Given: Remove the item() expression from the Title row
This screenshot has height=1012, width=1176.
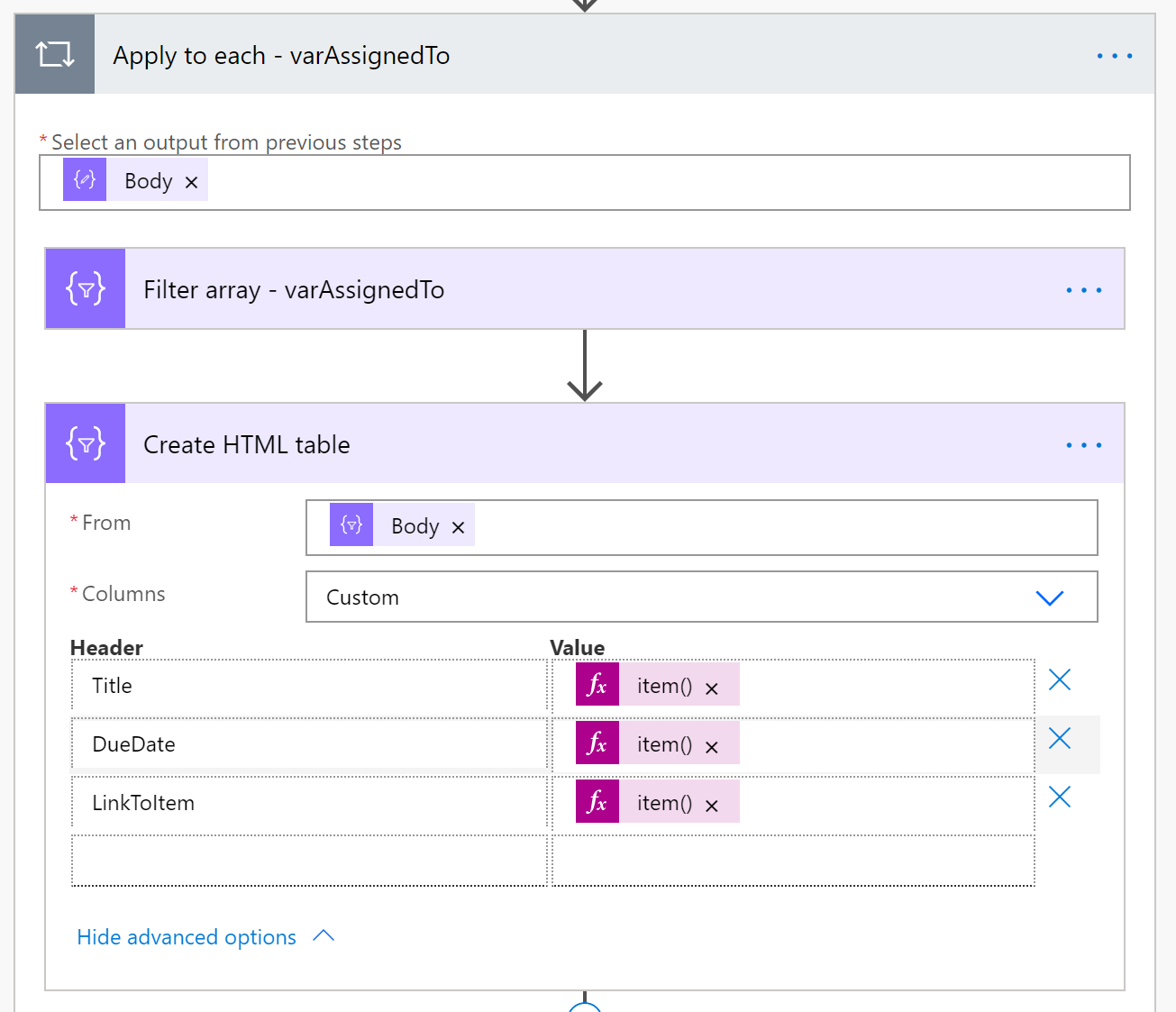Looking at the screenshot, I should pyautogui.click(x=711, y=686).
